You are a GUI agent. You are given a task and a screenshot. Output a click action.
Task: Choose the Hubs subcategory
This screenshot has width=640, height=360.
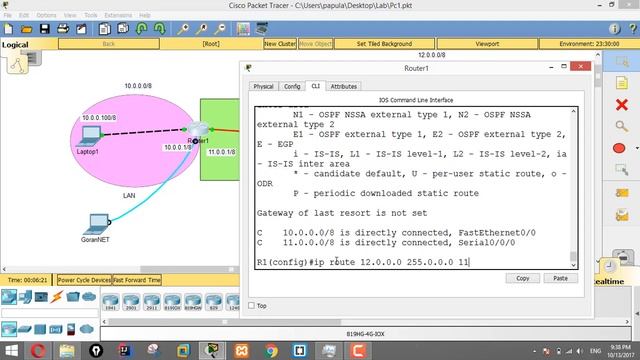[40, 329]
